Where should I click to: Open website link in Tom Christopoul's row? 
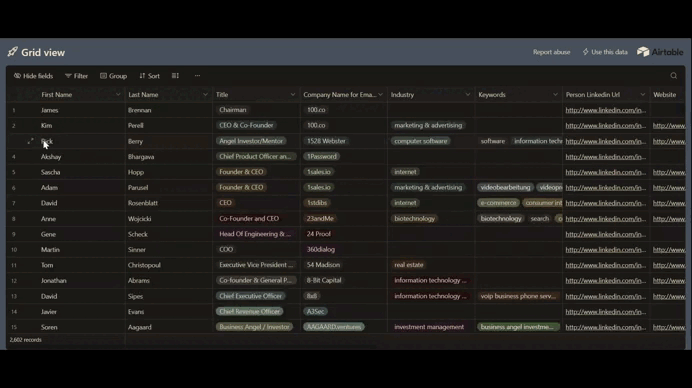669,265
